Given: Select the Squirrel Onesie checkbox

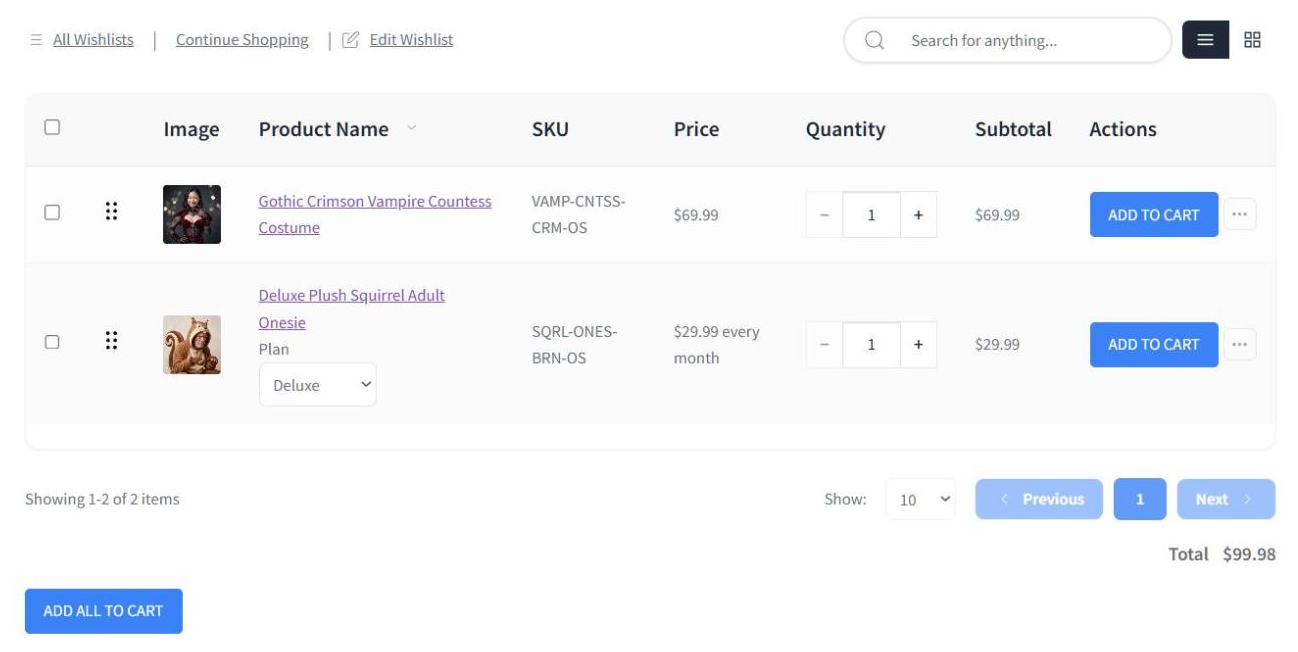Looking at the screenshot, I should click(x=52, y=341).
